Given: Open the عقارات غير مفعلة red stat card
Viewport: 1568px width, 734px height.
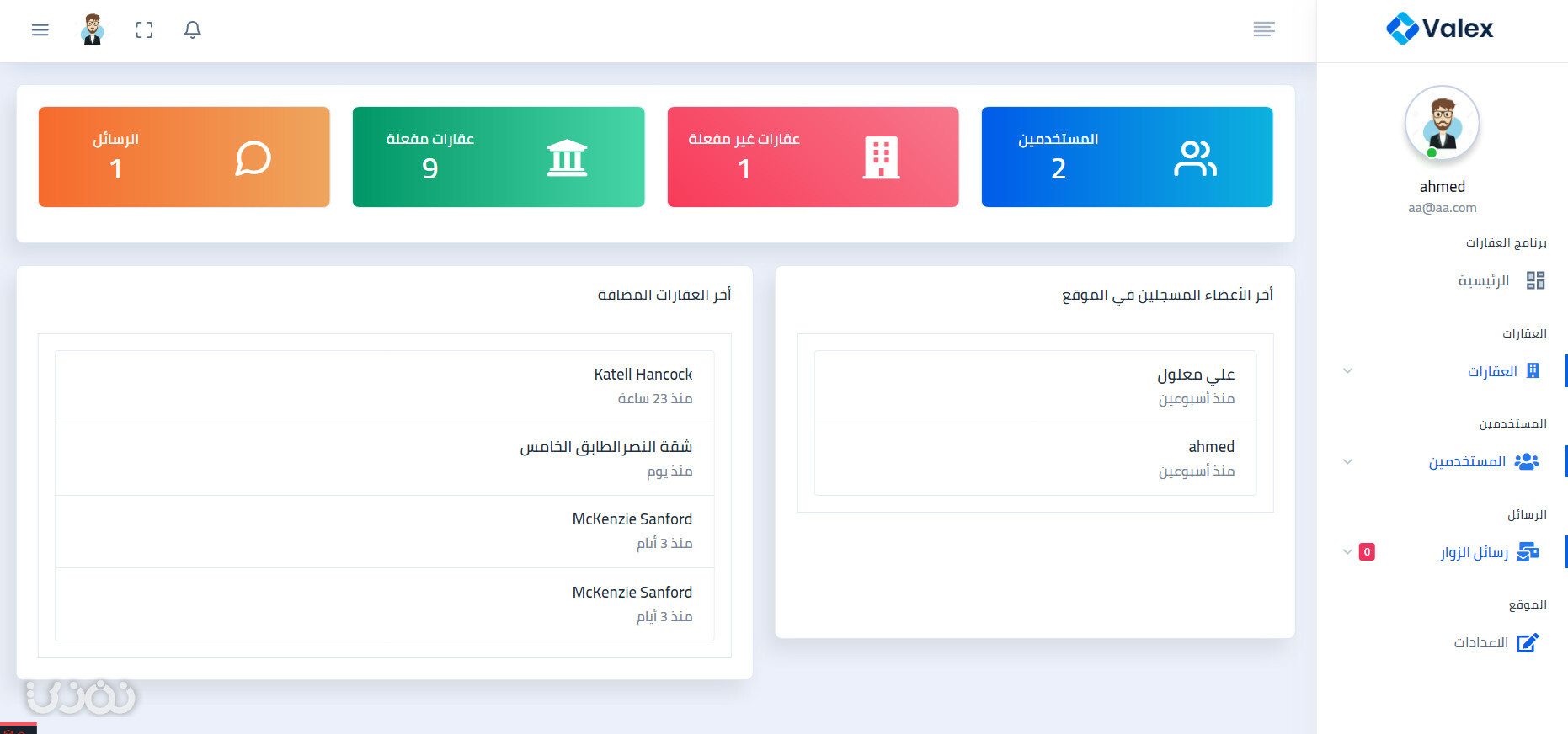Looking at the screenshot, I should click(x=813, y=157).
